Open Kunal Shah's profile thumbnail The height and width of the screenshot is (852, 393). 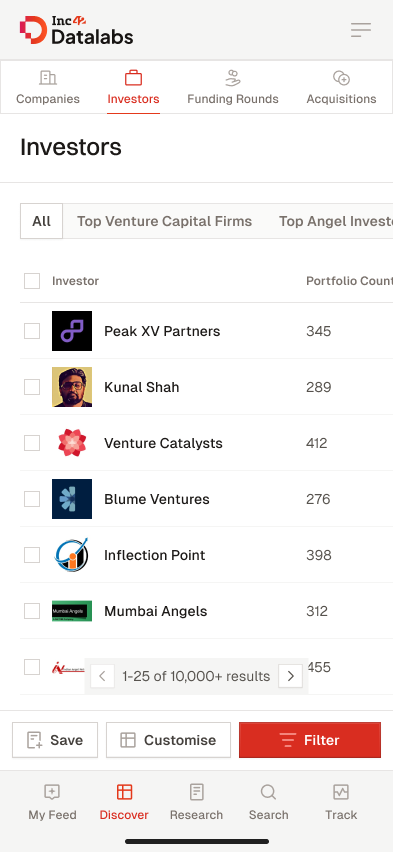(x=72, y=387)
